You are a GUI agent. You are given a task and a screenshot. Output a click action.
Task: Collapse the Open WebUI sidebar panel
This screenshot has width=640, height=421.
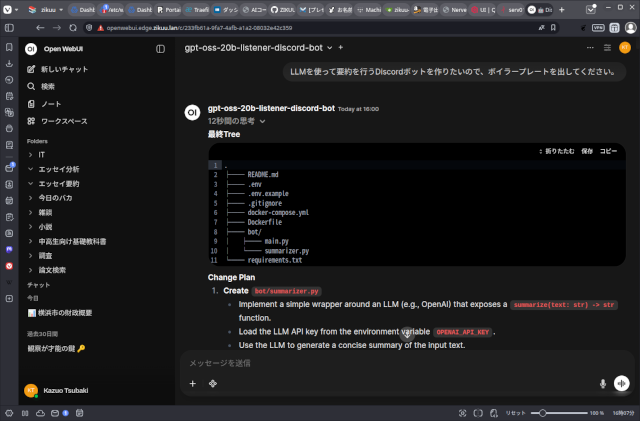tap(161, 49)
